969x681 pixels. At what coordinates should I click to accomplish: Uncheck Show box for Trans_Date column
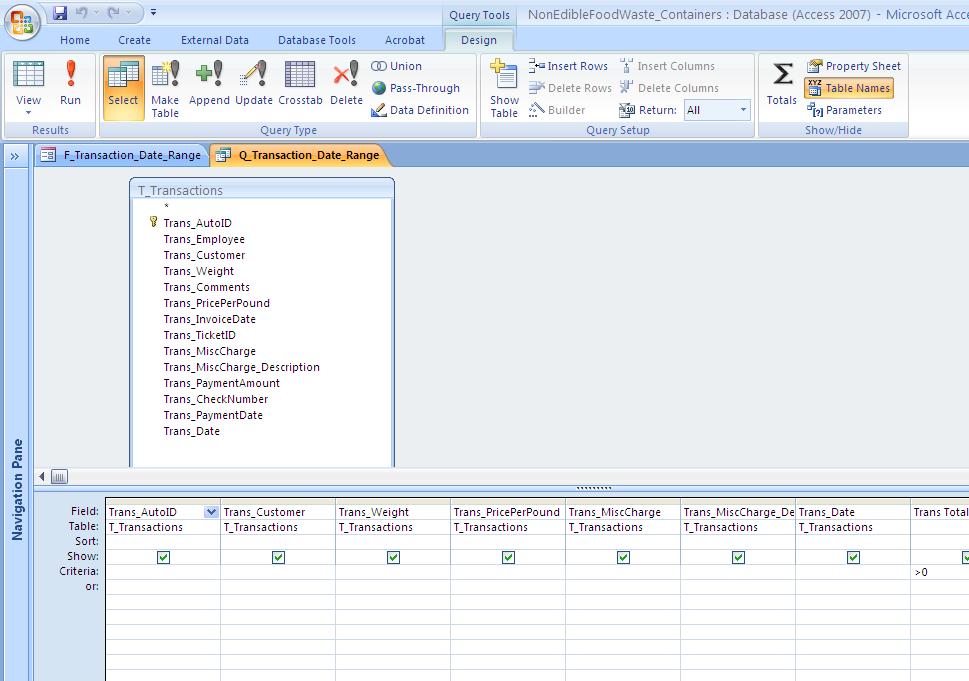[853, 557]
